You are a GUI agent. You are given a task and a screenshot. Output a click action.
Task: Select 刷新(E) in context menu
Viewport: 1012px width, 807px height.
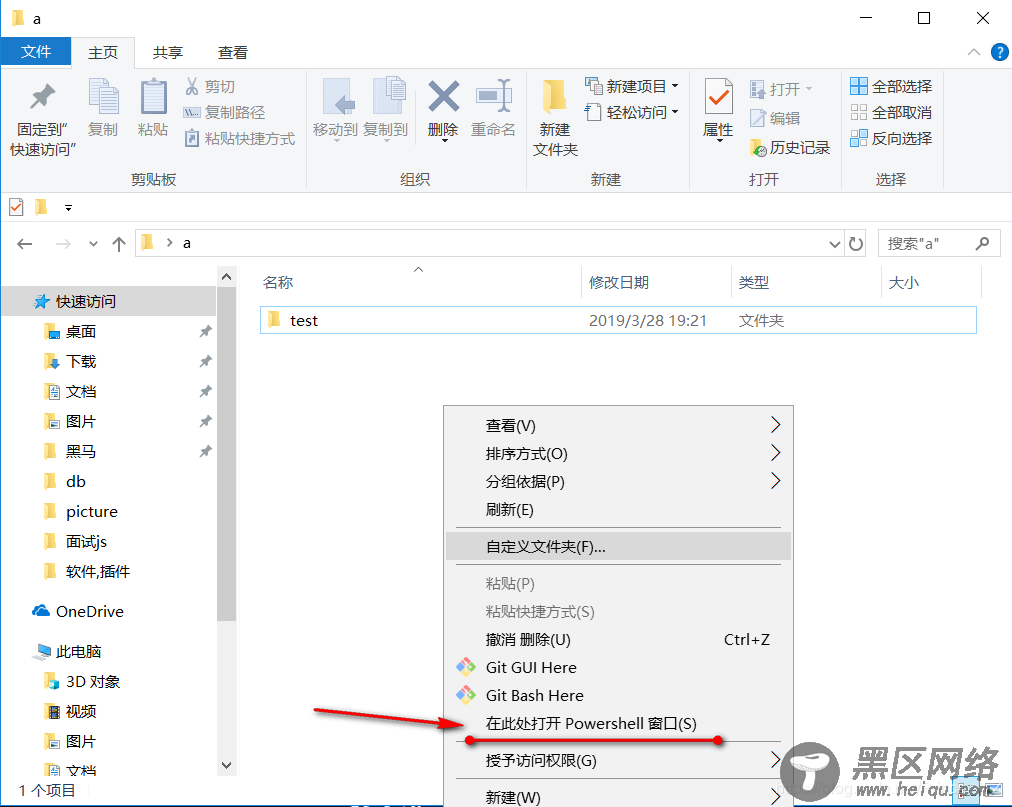(x=618, y=510)
